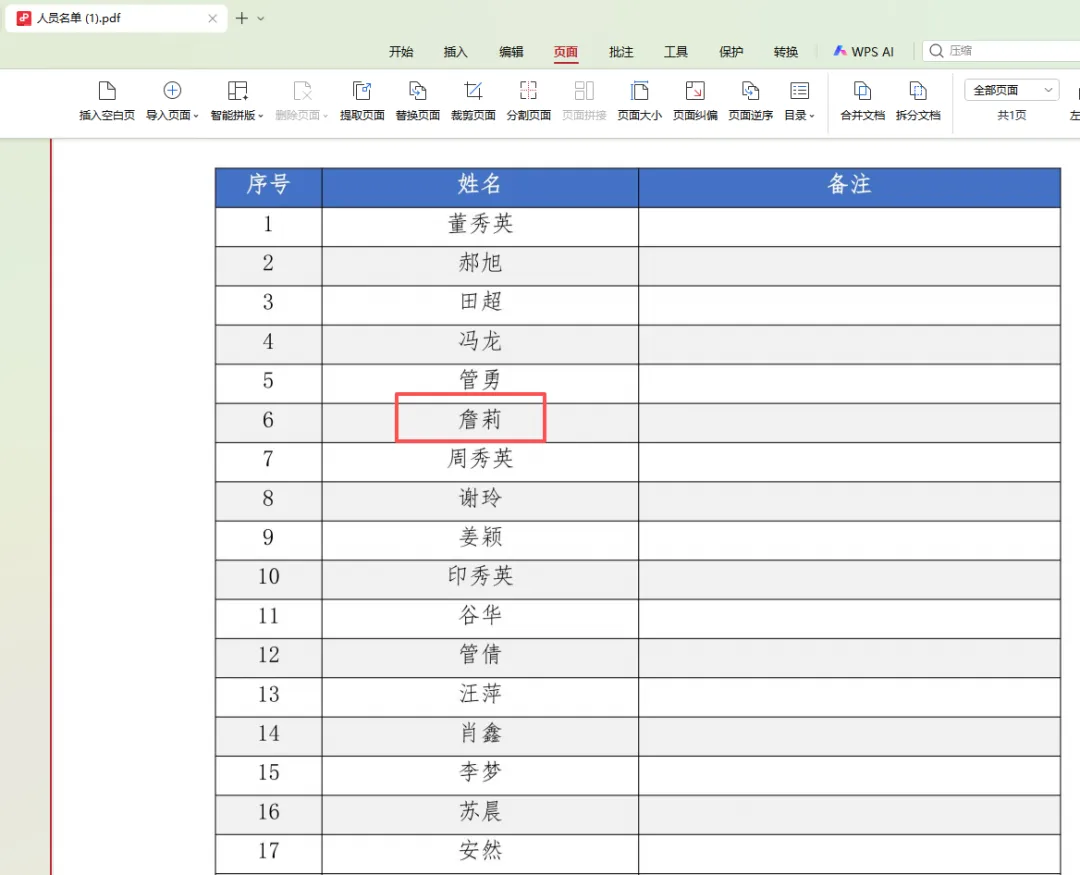1080x875 pixels.
Task: Expand the tab list chevron beside plus
Action: (x=261, y=19)
